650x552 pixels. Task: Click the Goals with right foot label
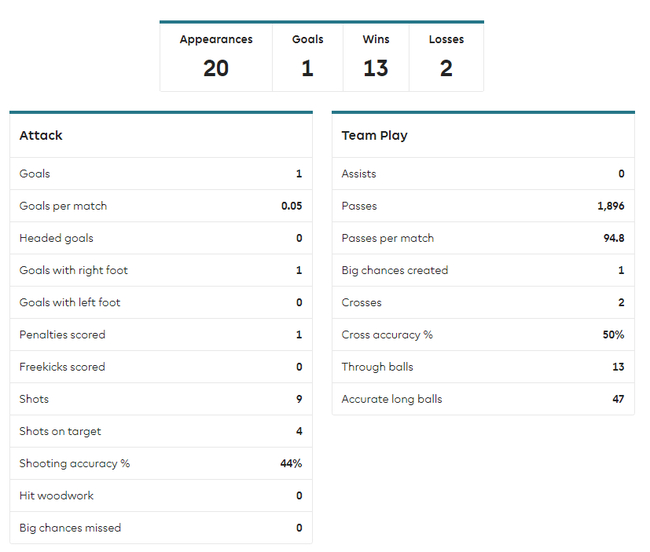[74, 270]
